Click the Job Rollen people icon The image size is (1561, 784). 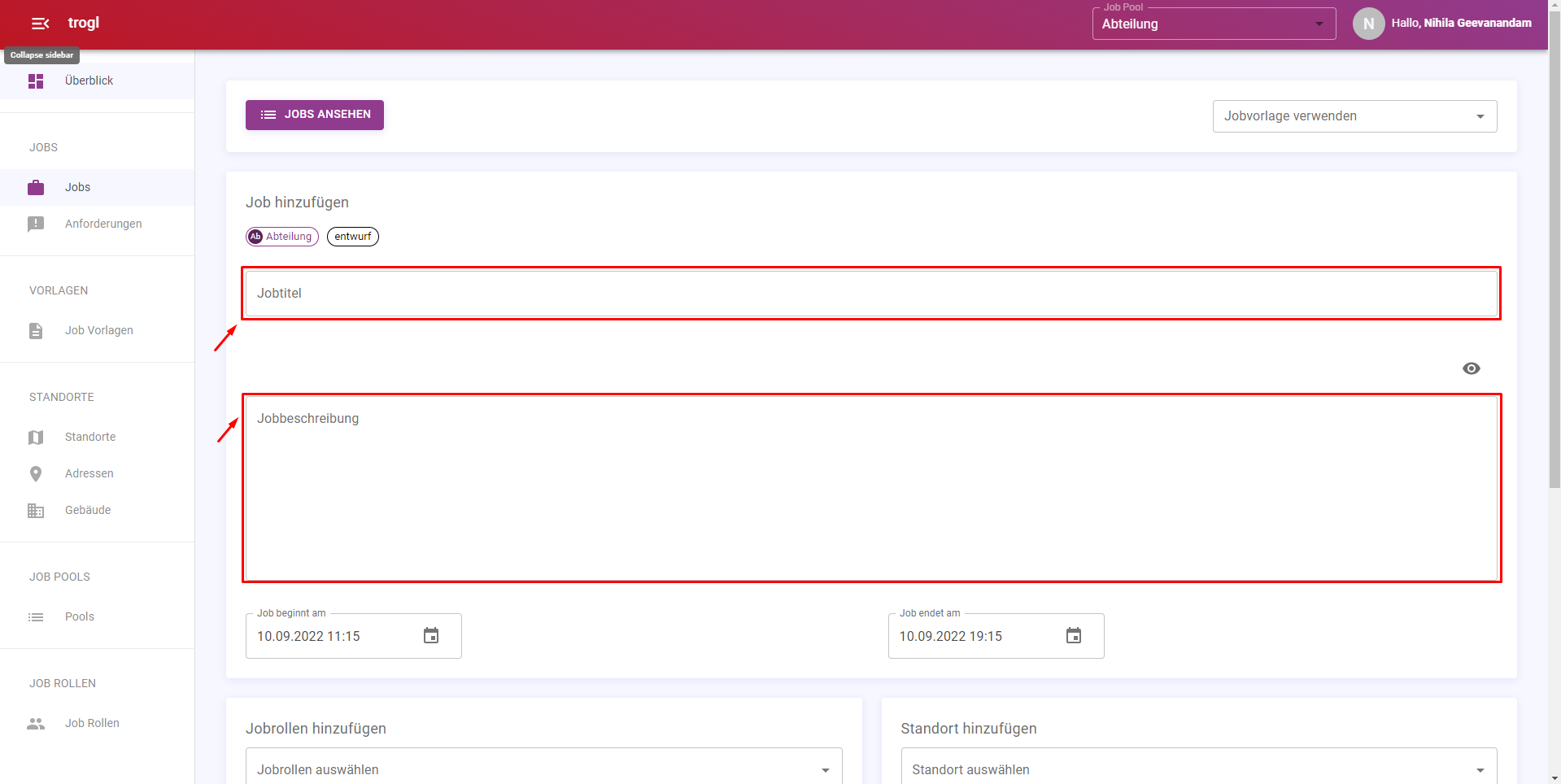coord(36,724)
